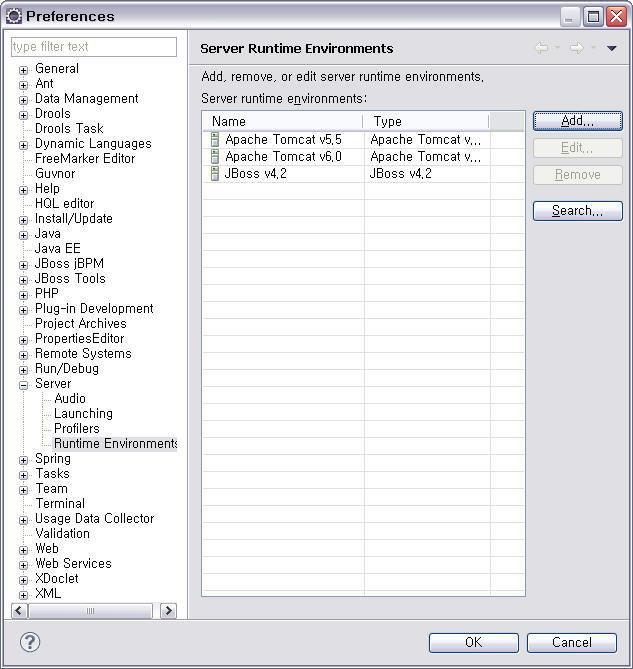The image size is (633, 669).
Task: Click the Apache Tomcat v6.0 server icon
Action: [x=215, y=157]
